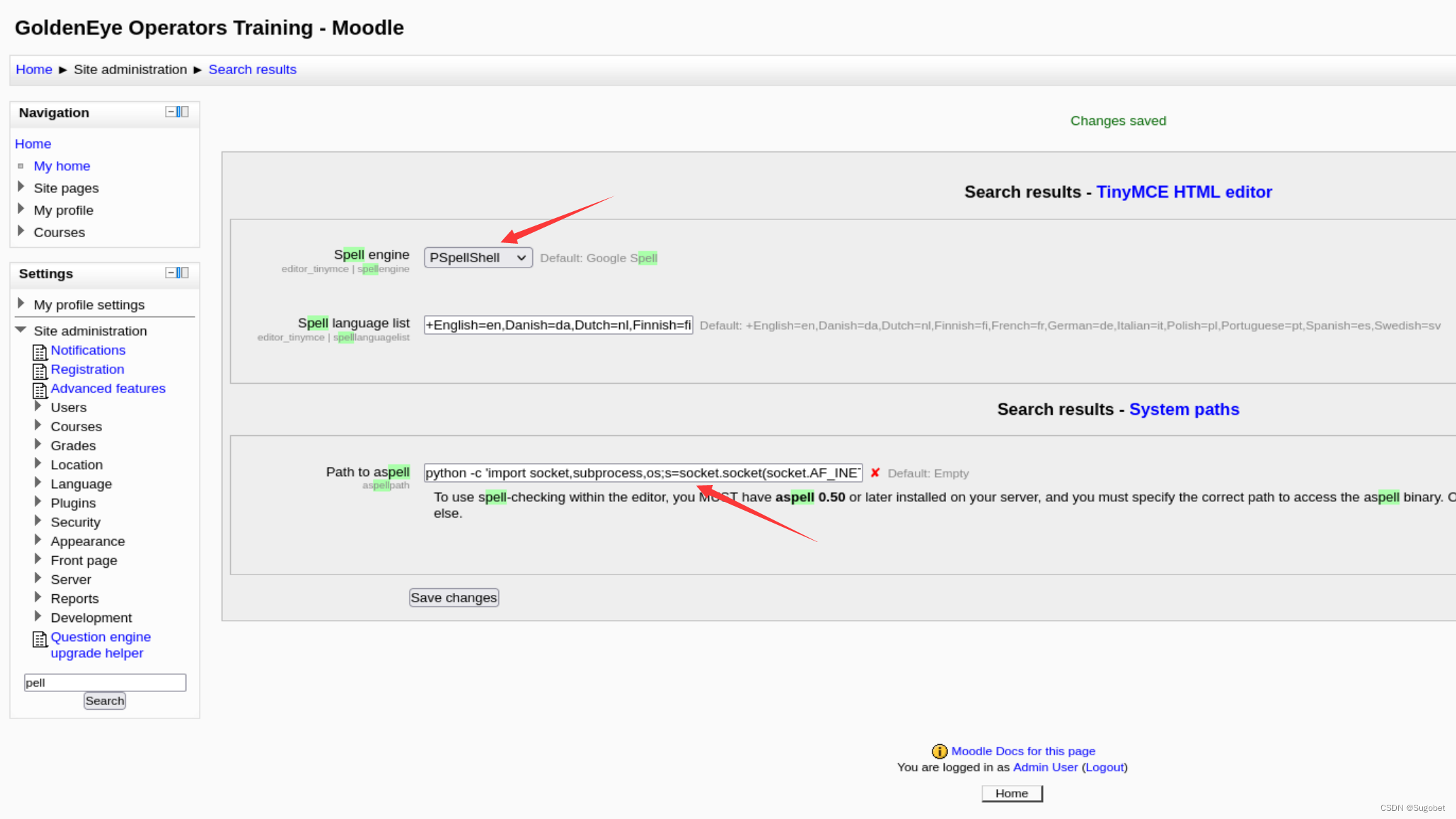Image resolution: width=1456 pixels, height=819 pixels.
Task: Open the Spell engine dropdown
Action: point(478,257)
